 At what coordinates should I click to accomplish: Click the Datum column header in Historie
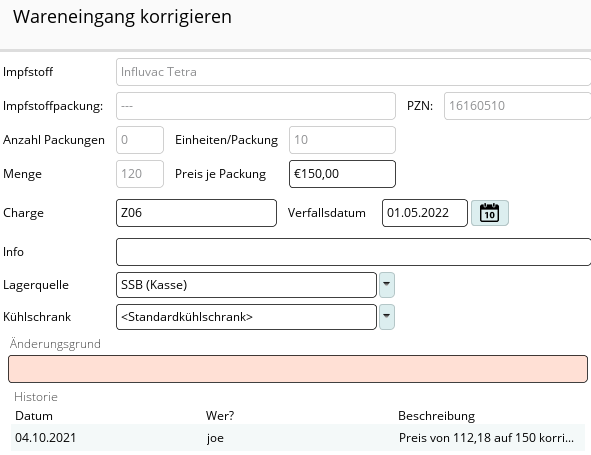34,416
